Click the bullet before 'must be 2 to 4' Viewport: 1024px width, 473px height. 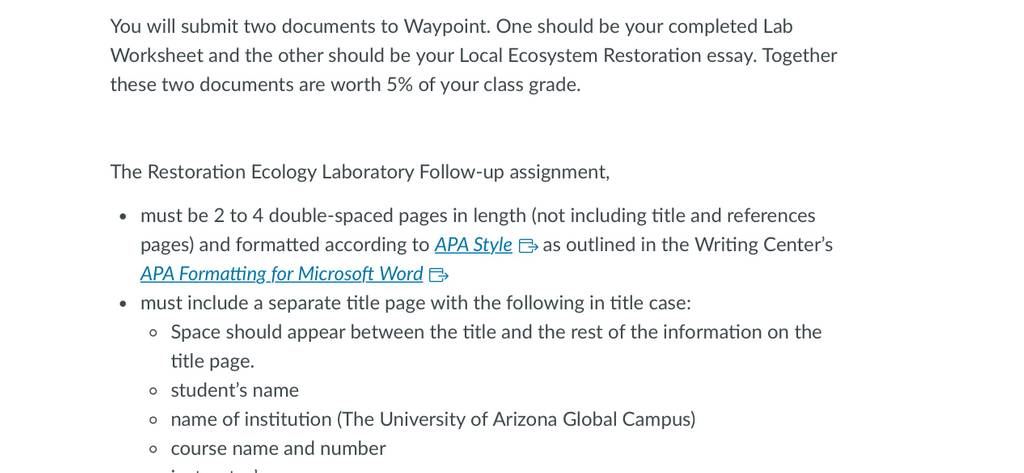pyautogui.click(x=123, y=217)
